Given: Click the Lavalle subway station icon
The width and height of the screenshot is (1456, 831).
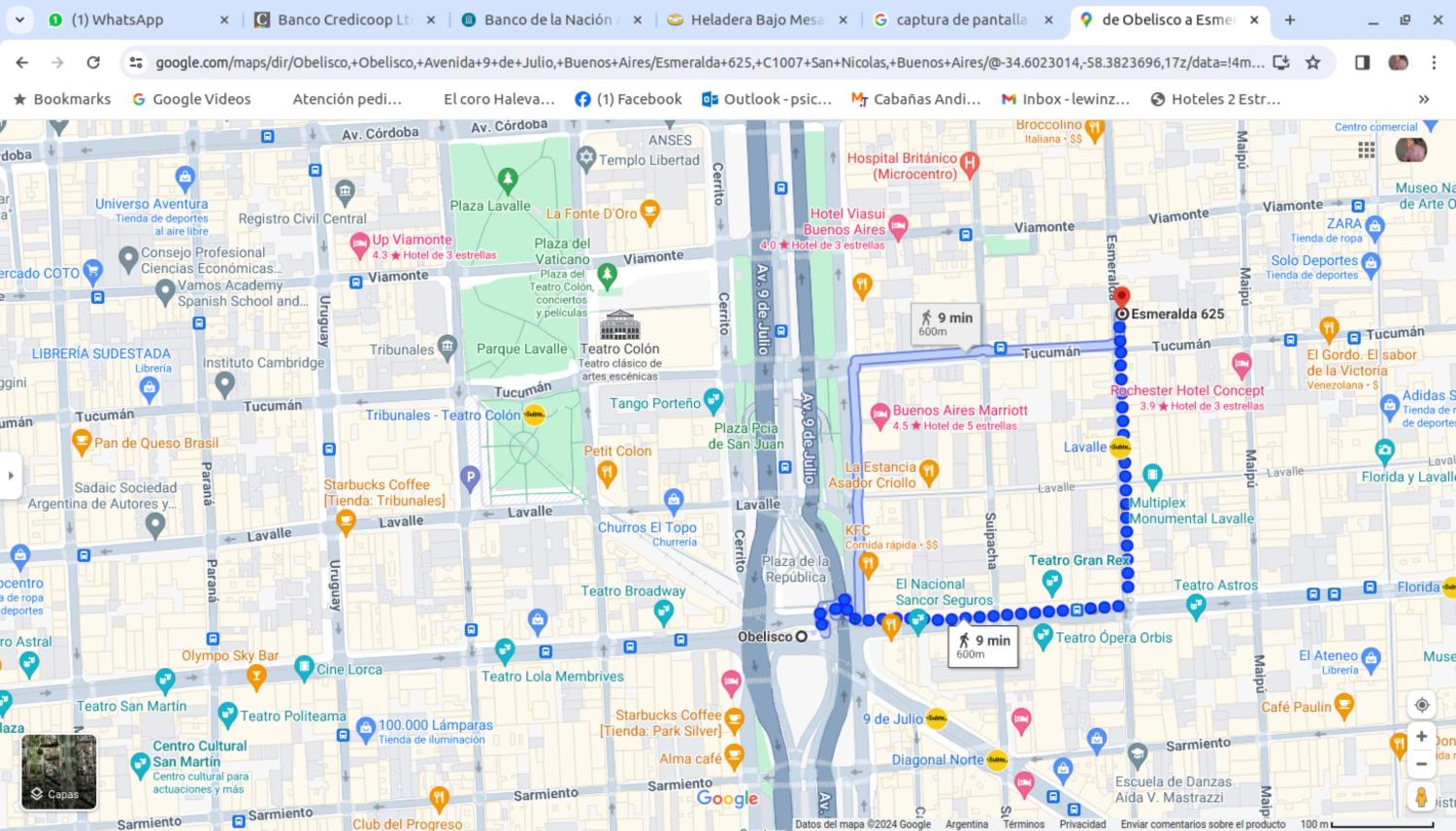Looking at the screenshot, I should 1120,447.
